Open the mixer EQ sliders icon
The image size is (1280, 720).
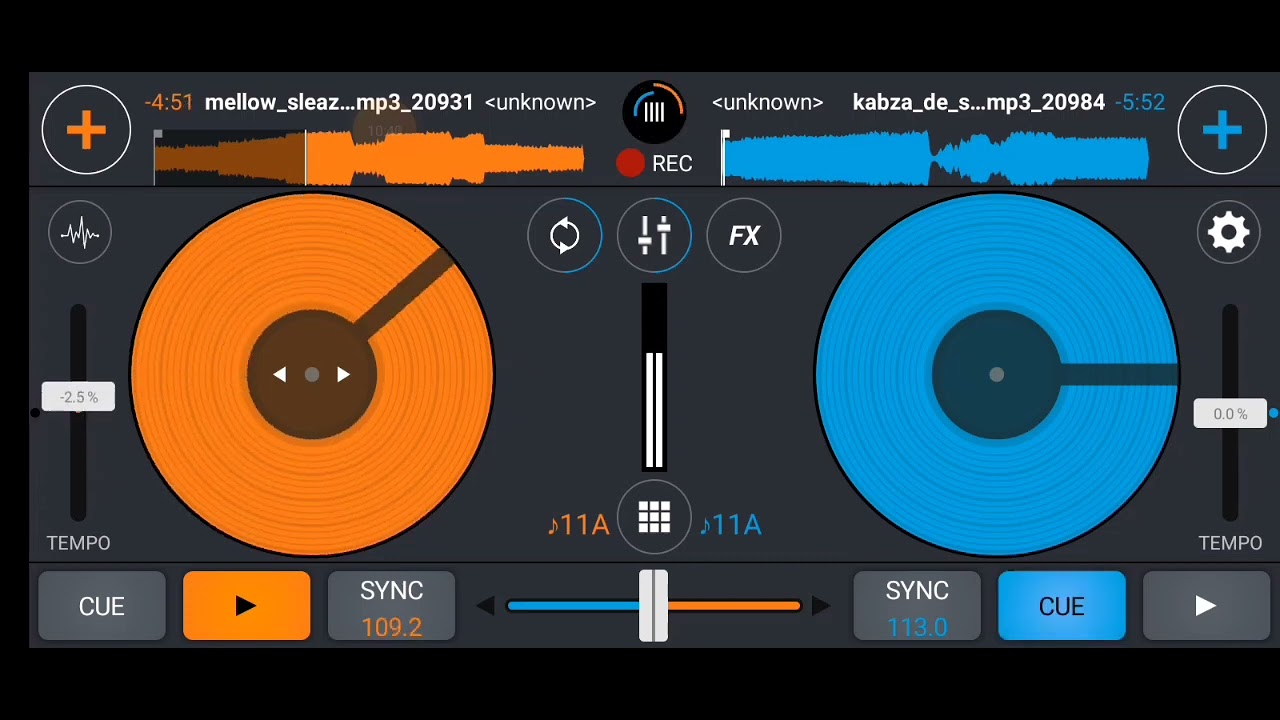(654, 236)
